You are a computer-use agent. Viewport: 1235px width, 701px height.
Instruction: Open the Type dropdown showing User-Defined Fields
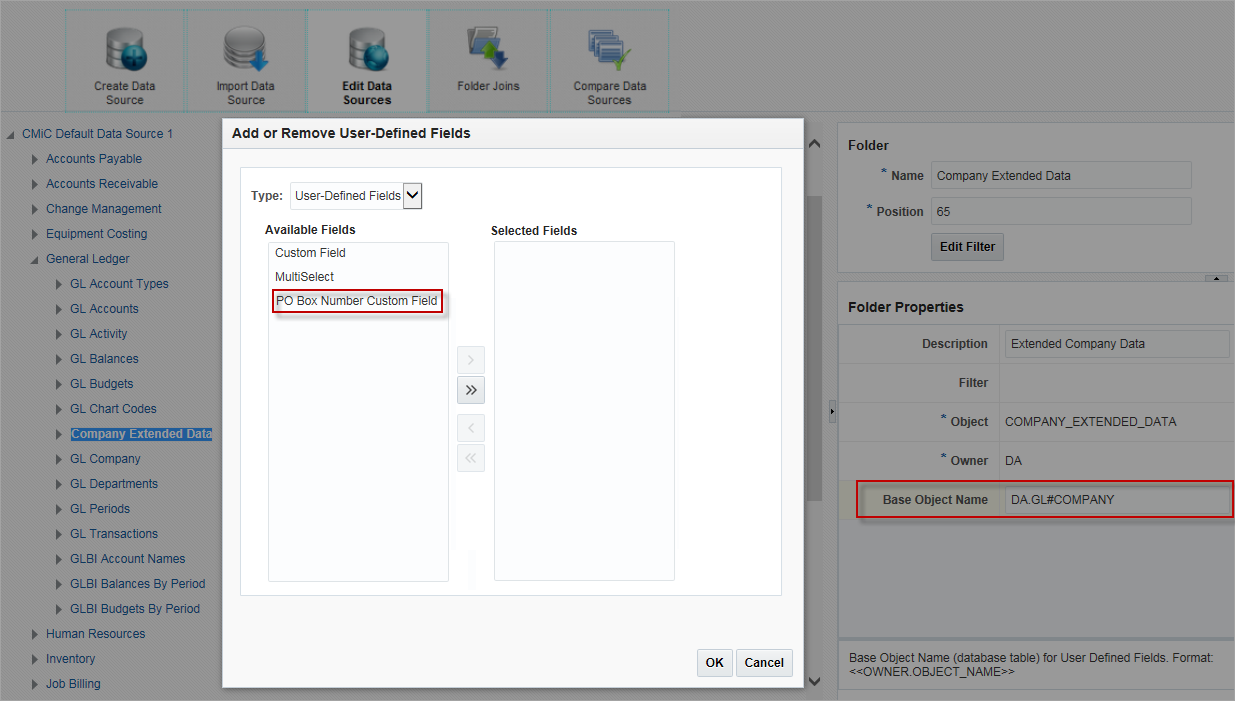click(x=412, y=196)
